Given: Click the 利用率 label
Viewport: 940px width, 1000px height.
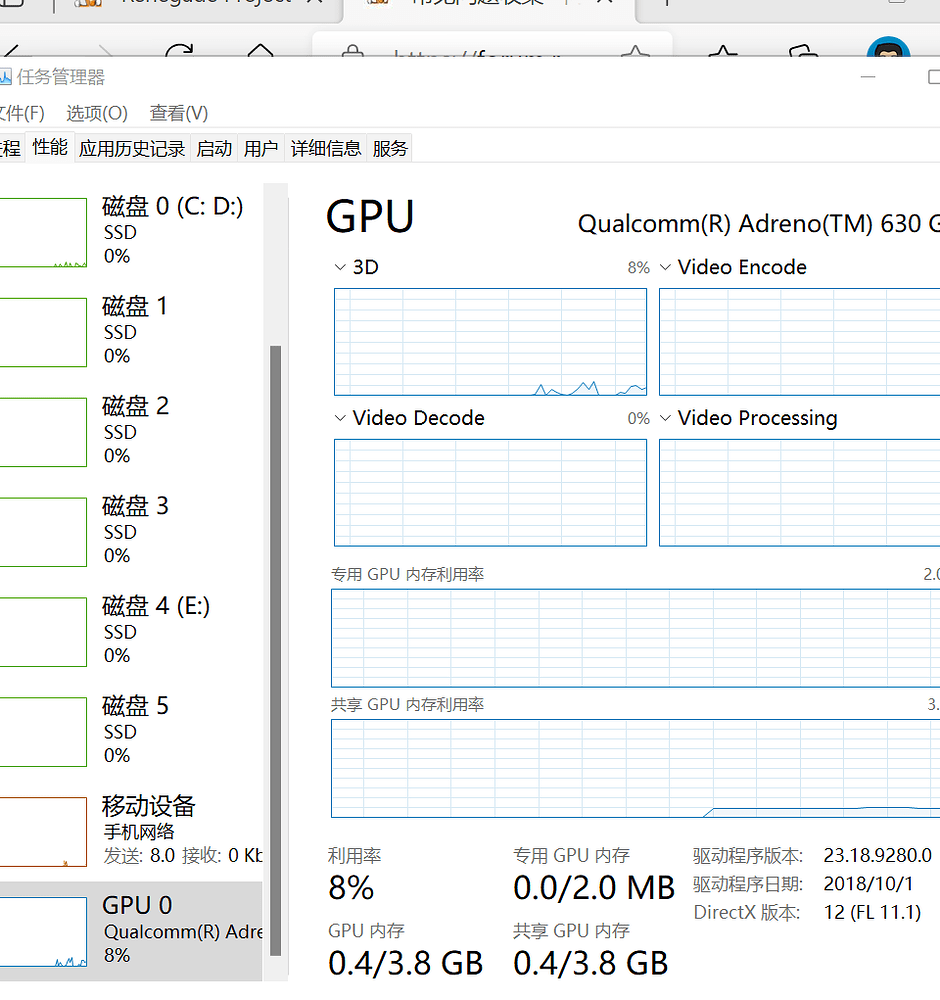Looking at the screenshot, I should 355,855.
